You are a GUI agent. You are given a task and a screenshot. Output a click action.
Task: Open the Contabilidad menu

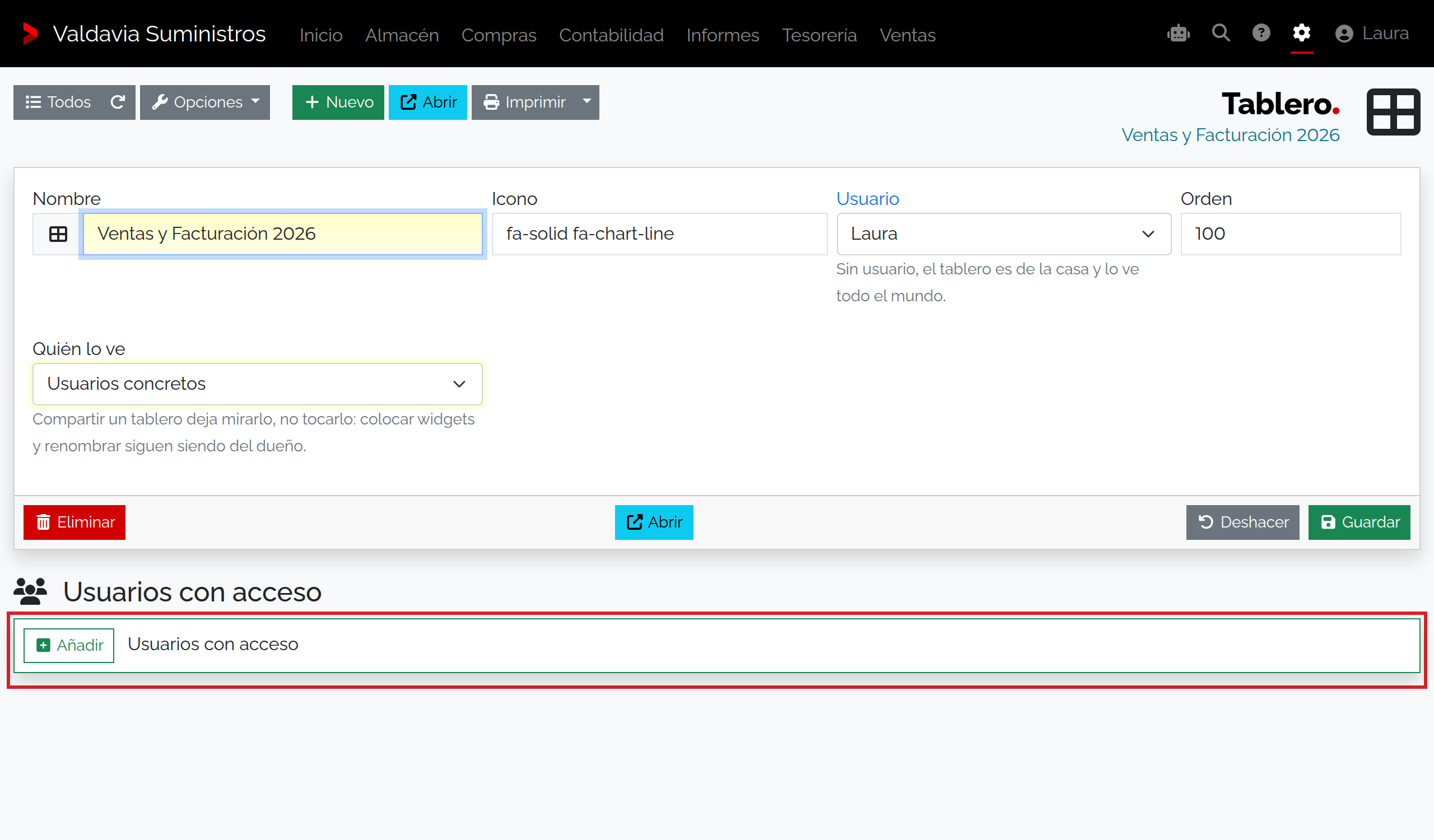click(x=611, y=35)
